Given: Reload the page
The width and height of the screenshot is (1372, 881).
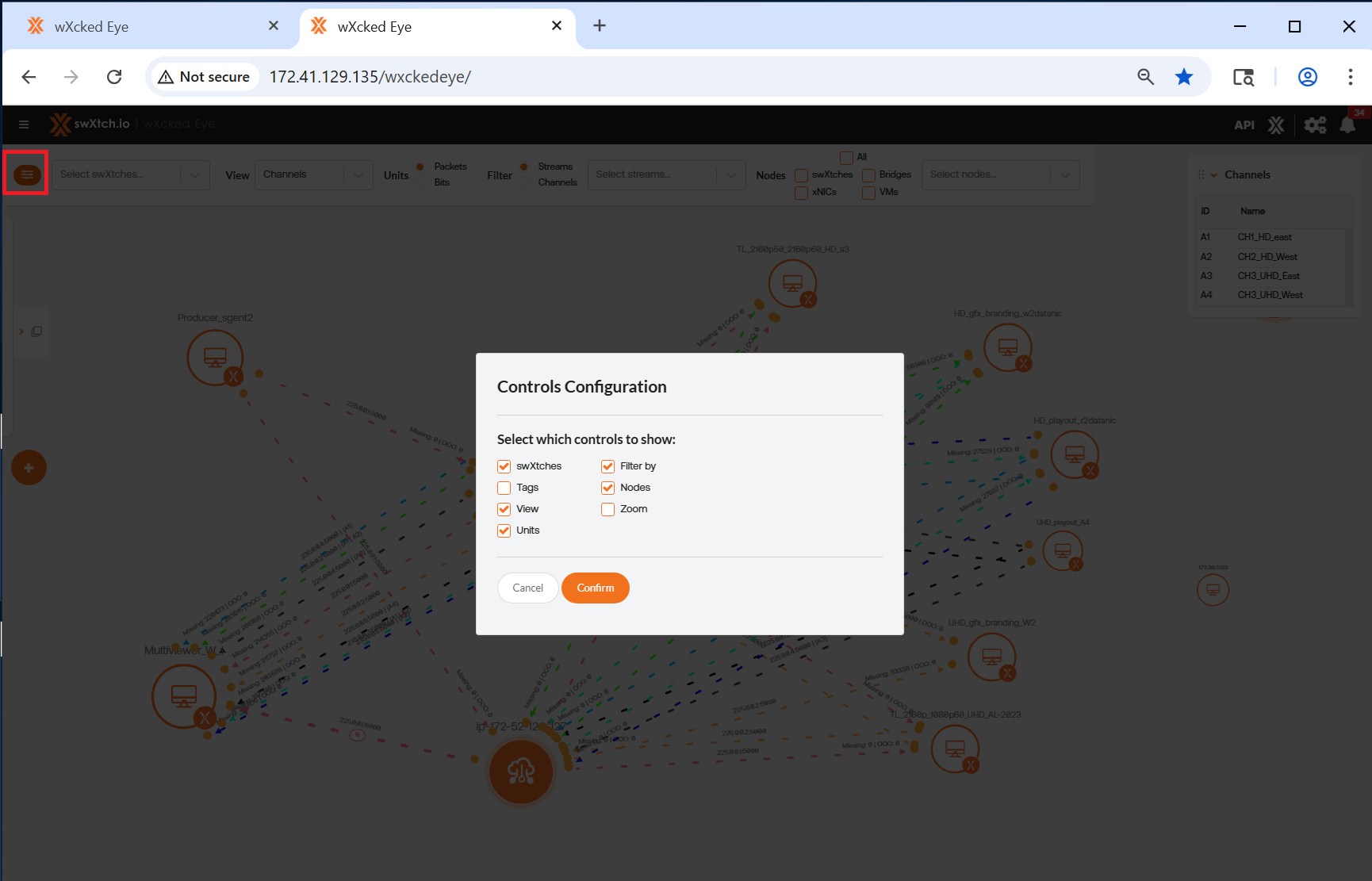Looking at the screenshot, I should tap(114, 77).
